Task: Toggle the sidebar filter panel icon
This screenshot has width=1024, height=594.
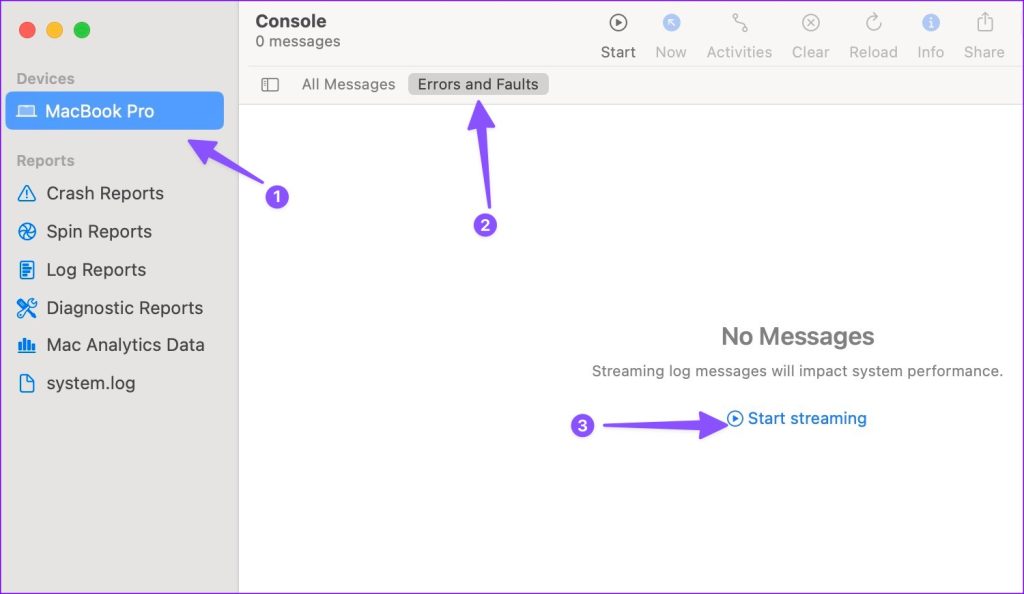Action: [x=270, y=85]
